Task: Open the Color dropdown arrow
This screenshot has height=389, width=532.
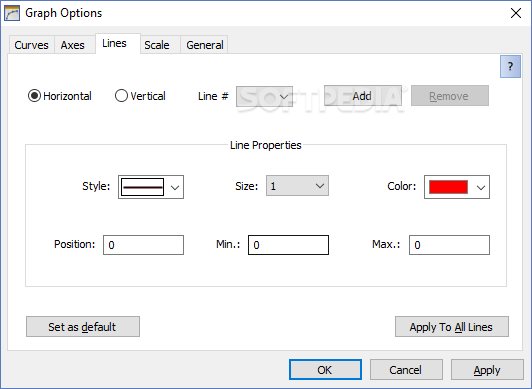Action: click(x=480, y=187)
